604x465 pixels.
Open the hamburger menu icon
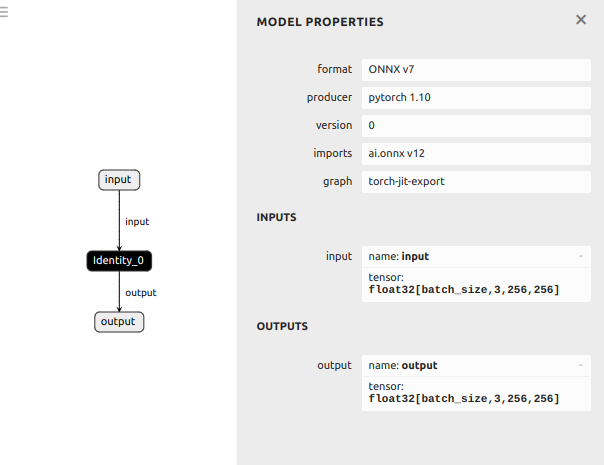(x=3, y=12)
